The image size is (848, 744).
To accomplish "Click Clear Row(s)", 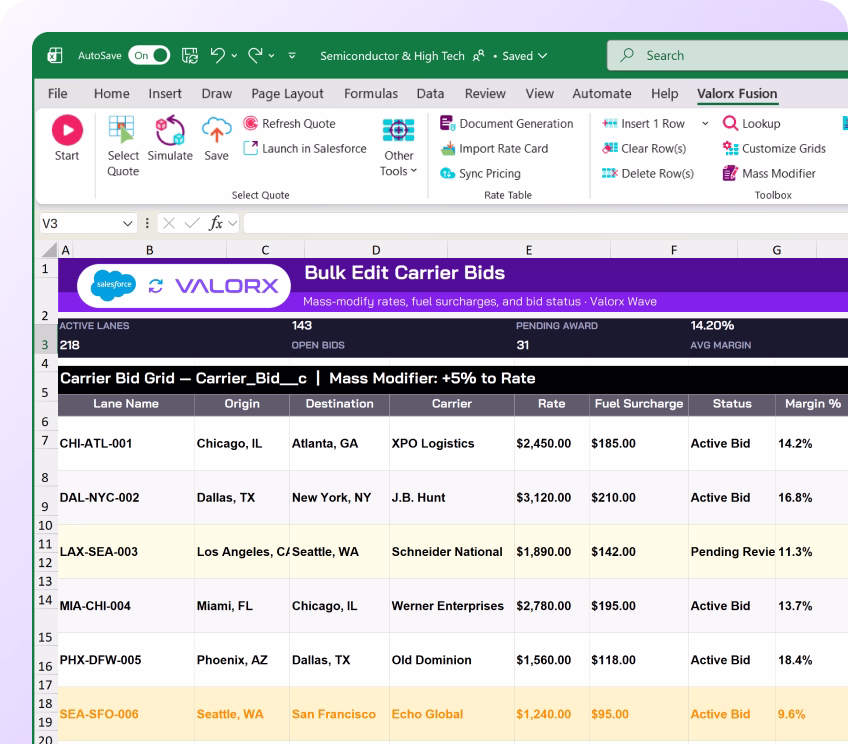I will pos(644,148).
